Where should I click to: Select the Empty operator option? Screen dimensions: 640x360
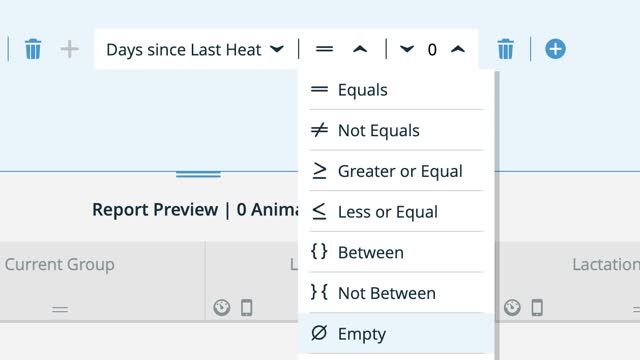(396, 333)
